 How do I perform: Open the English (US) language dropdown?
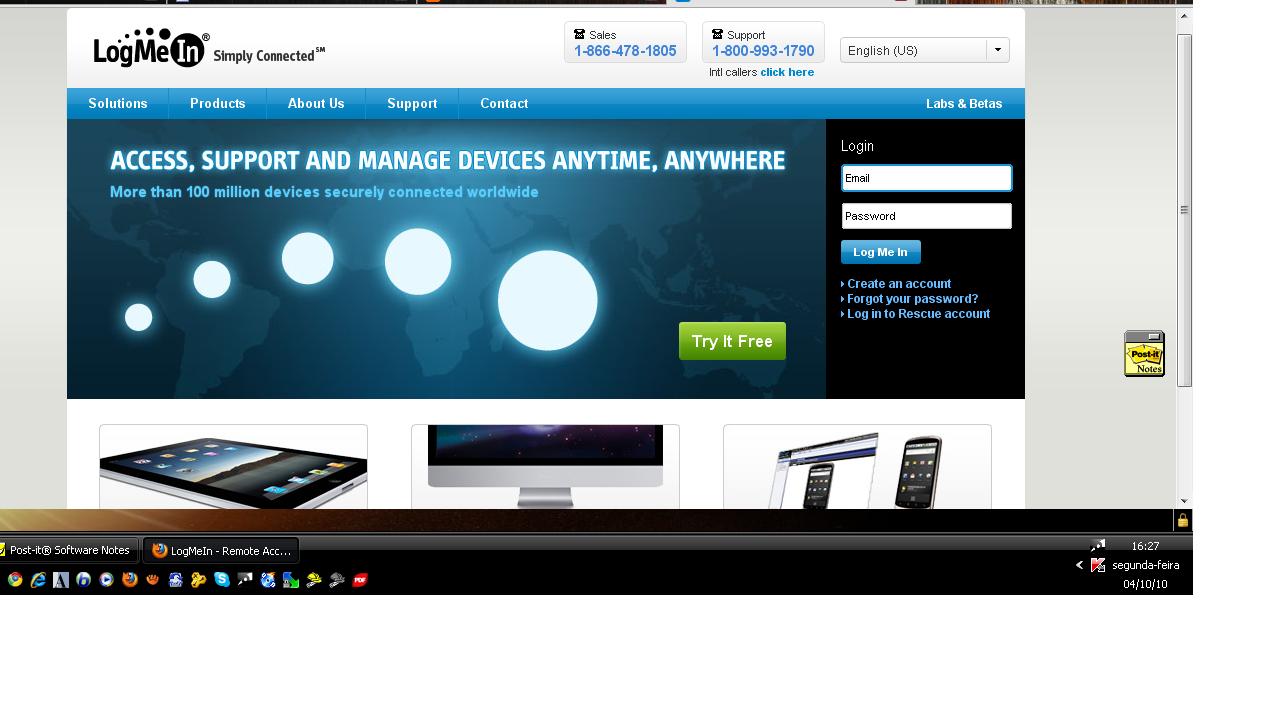tap(925, 50)
